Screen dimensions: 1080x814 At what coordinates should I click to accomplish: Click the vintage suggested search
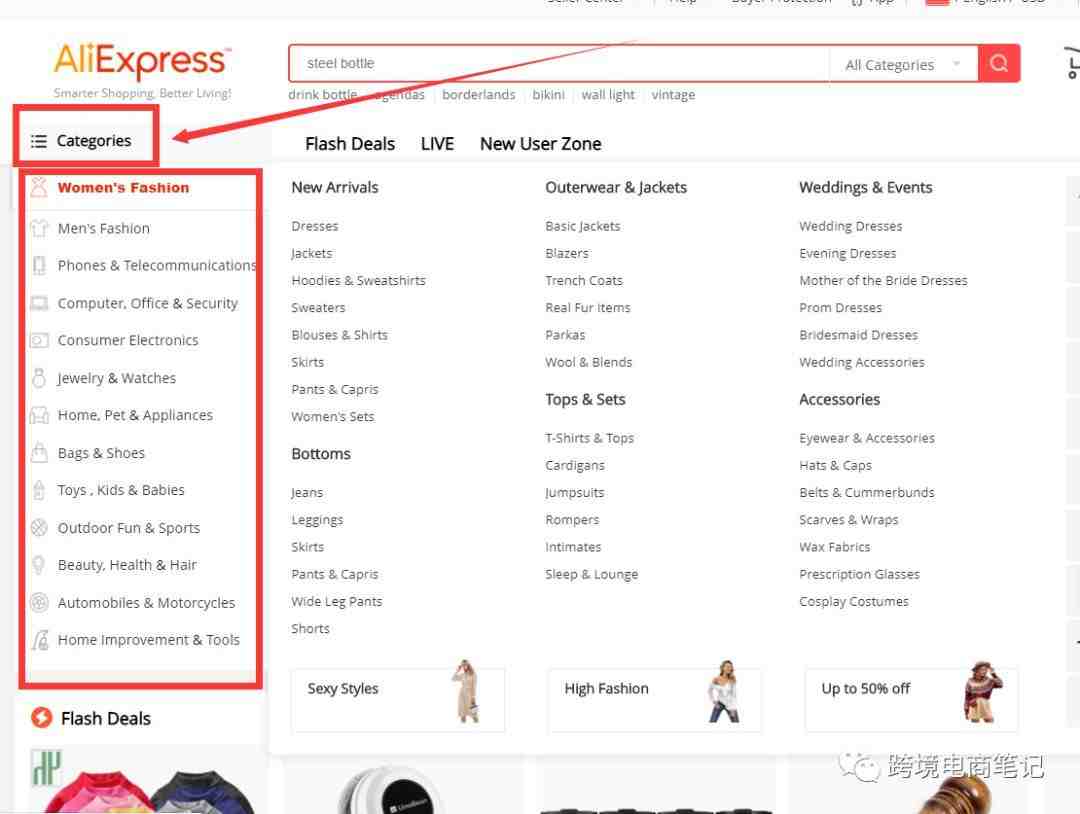coord(673,94)
